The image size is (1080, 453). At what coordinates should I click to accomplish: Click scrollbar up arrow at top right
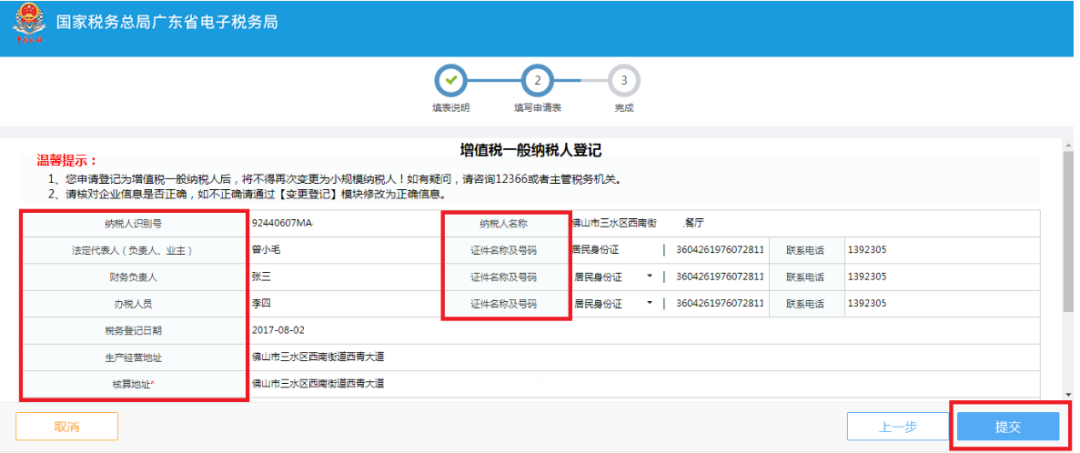click(1068, 145)
